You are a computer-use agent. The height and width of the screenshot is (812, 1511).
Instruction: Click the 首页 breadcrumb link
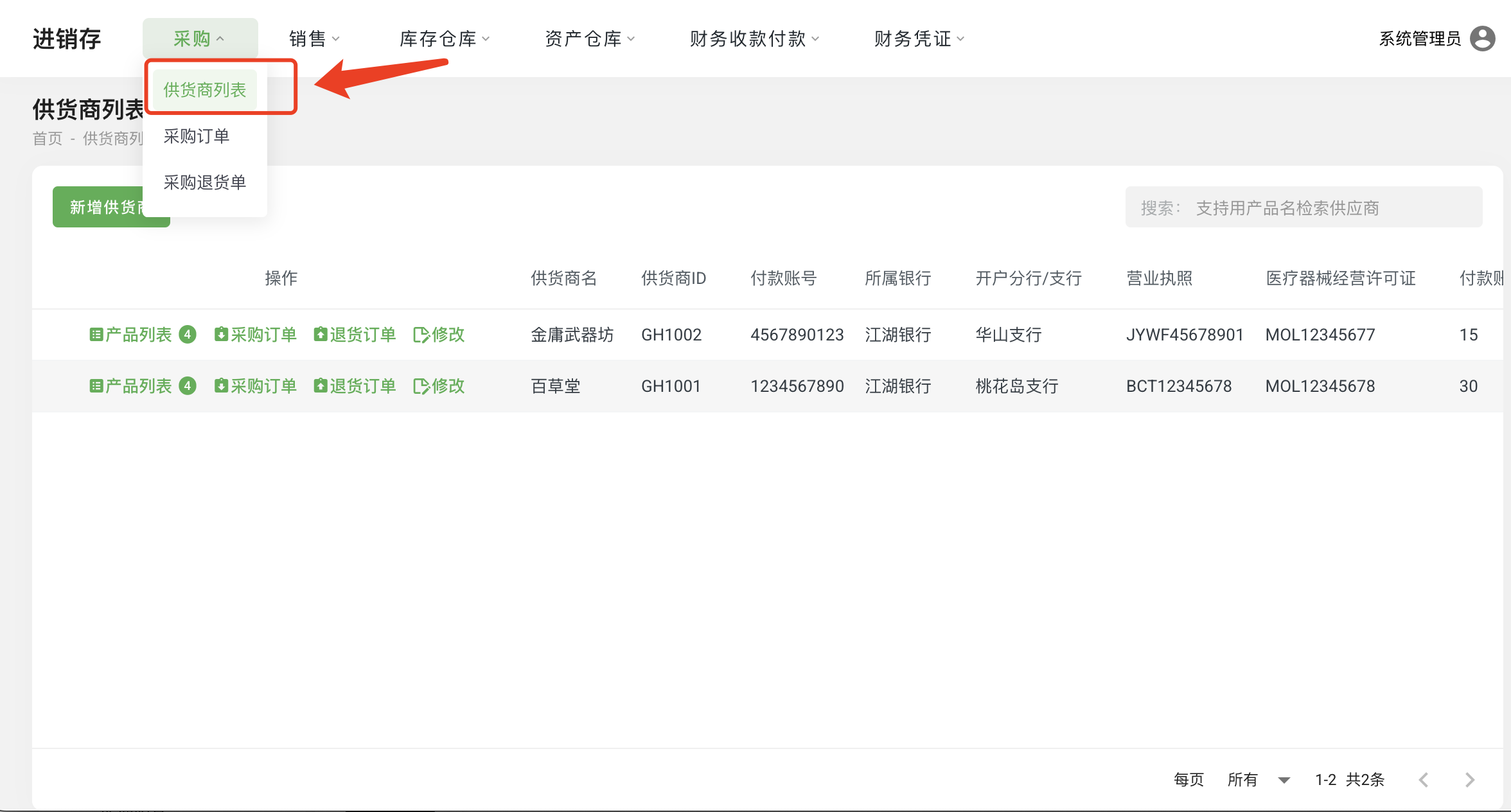point(48,139)
